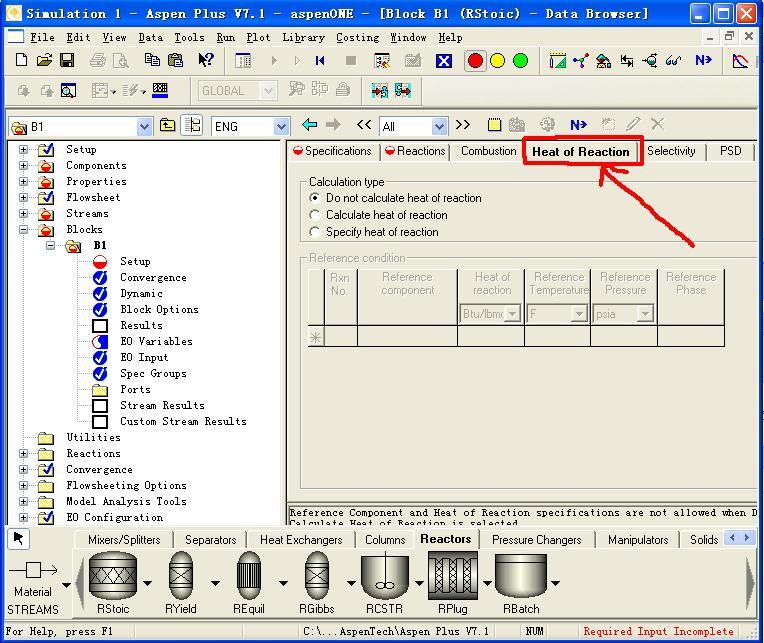The height and width of the screenshot is (643, 764).
Task: Click the yellow Comments note icon
Action: tap(494, 125)
